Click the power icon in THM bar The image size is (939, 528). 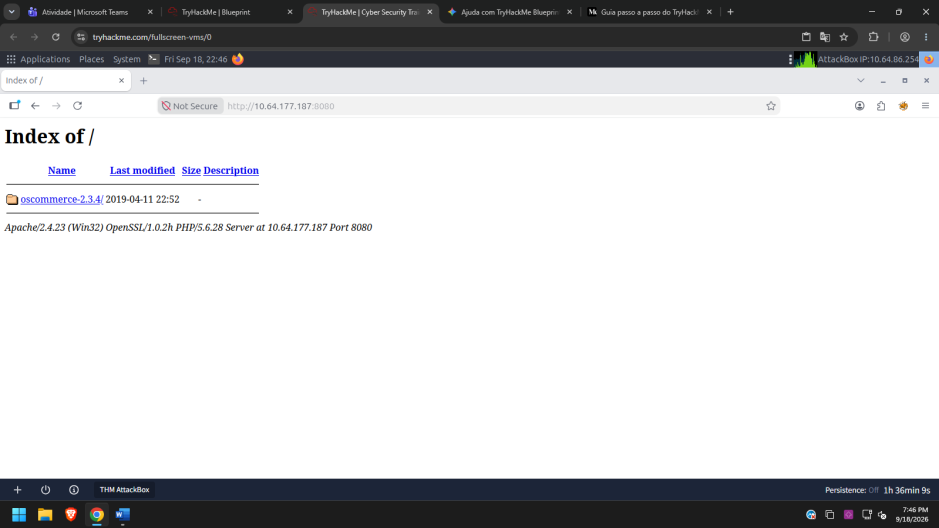click(46, 490)
